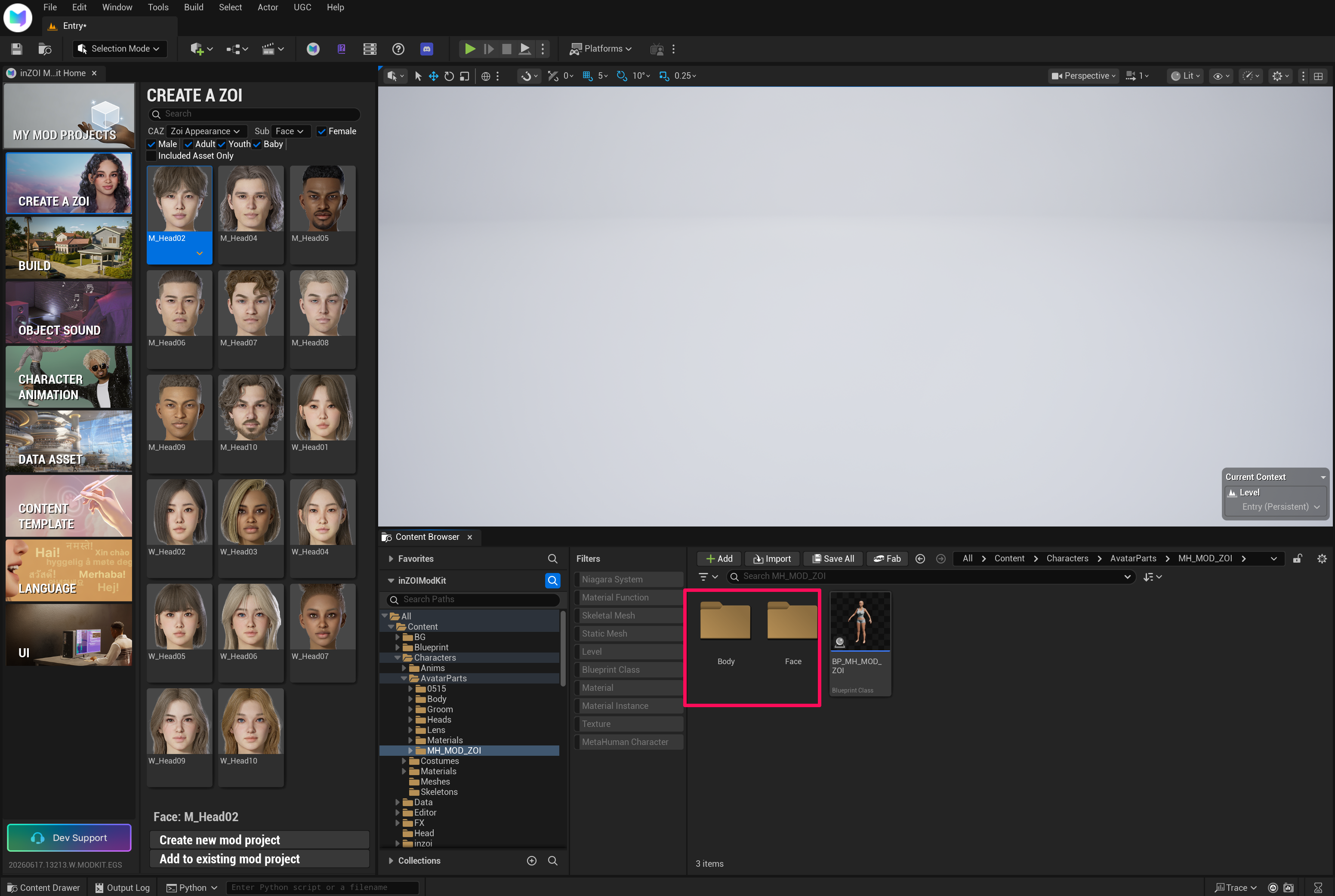Open the Sub Face dropdown
Image resolution: width=1335 pixels, height=896 pixels.
pos(290,132)
